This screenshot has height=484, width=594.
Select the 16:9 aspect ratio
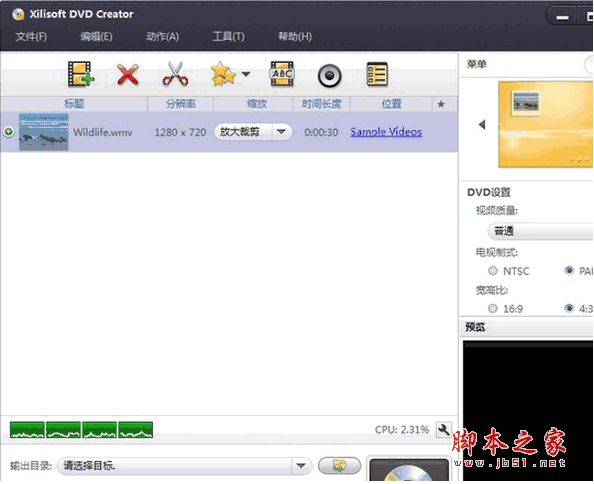(492, 308)
